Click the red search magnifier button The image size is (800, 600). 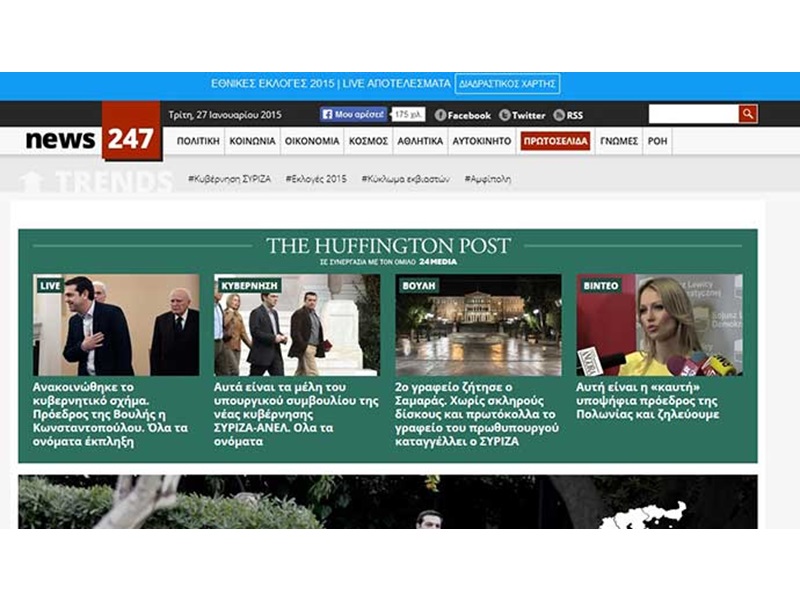click(x=748, y=114)
